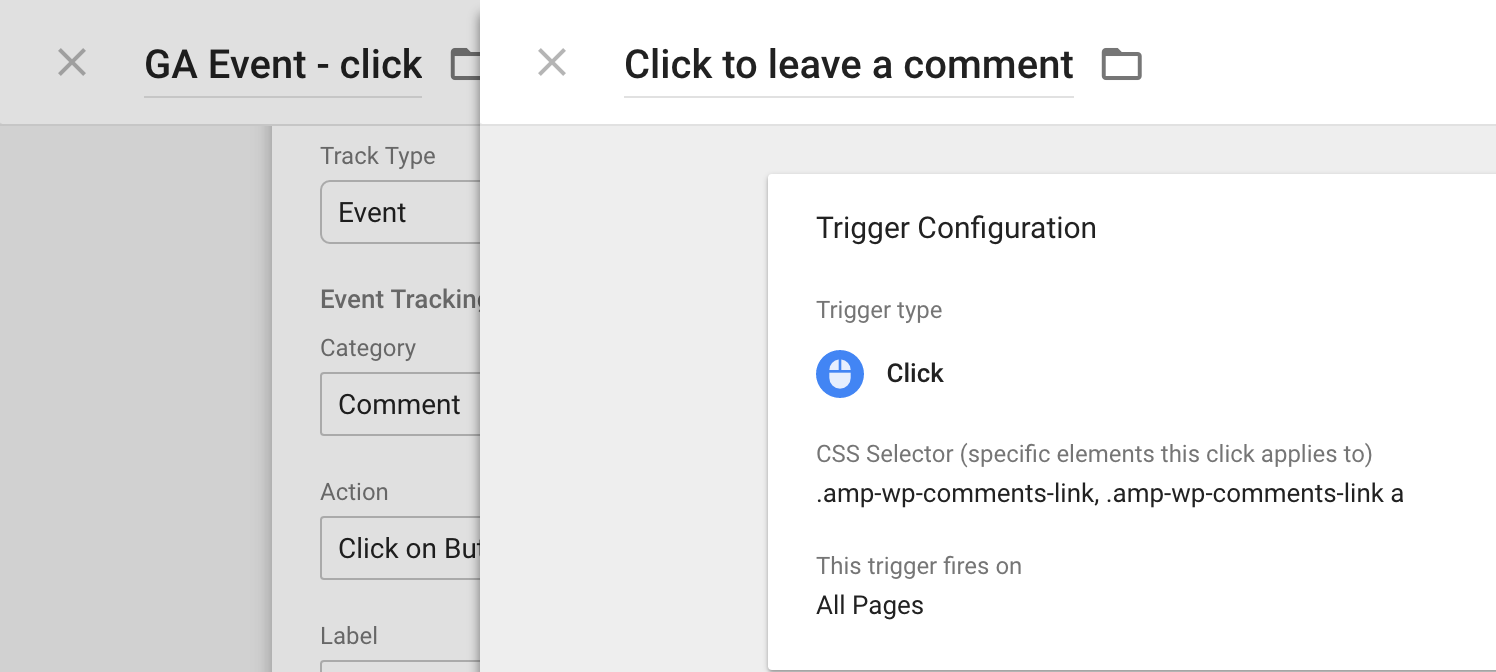Edit the trigger name Click to leave a comment
The width and height of the screenshot is (1496, 672).
pyautogui.click(x=849, y=65)
